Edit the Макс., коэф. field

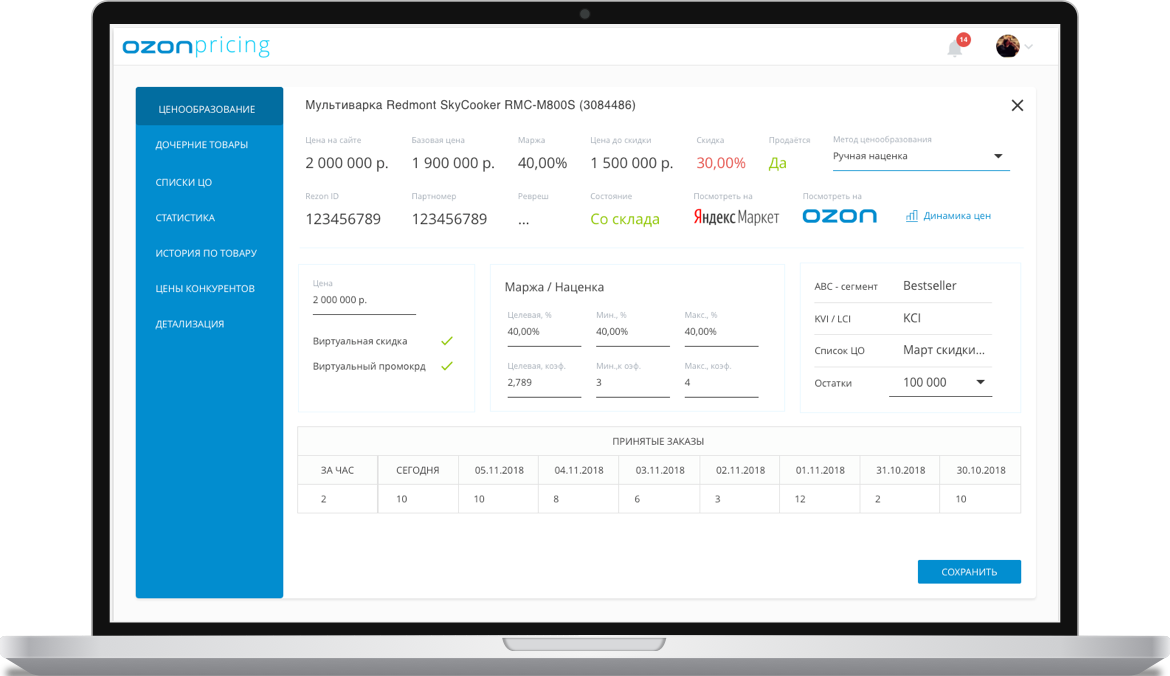721,383
